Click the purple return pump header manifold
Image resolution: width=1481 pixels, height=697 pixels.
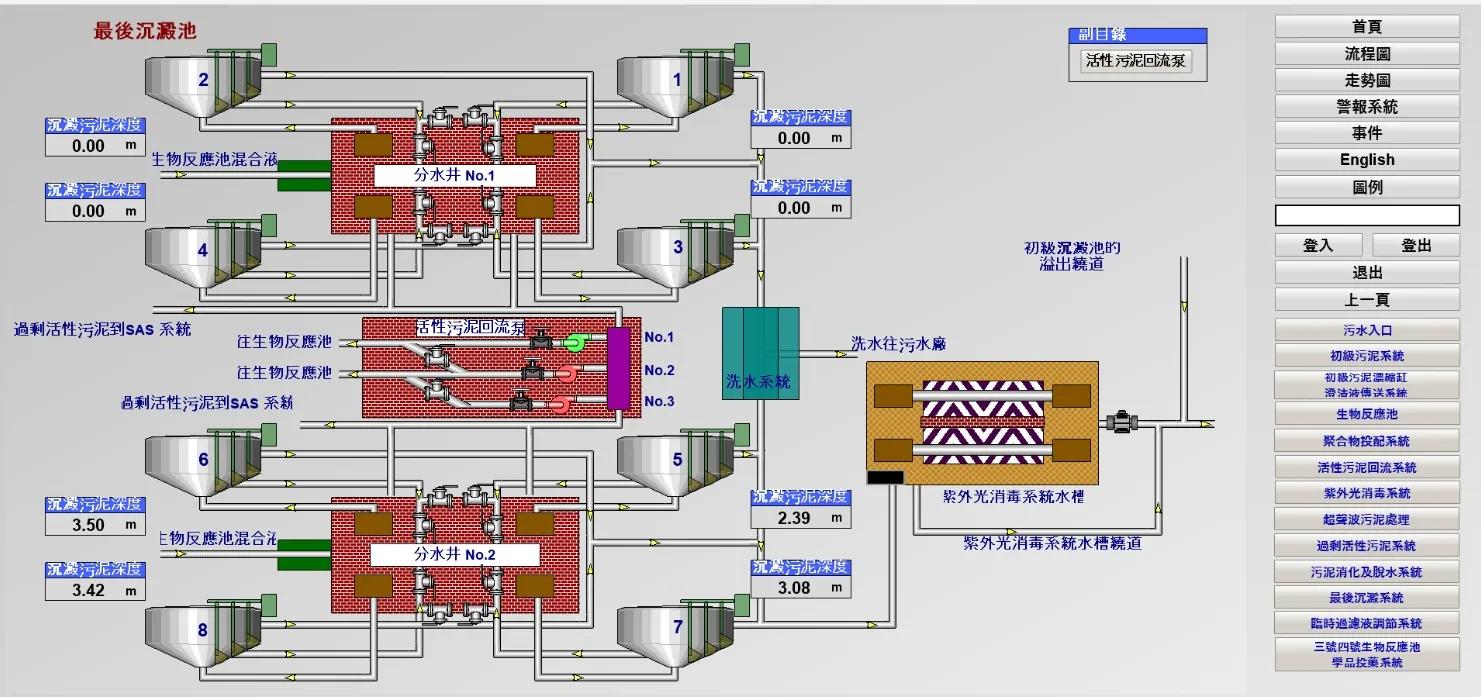pos(619,368)
